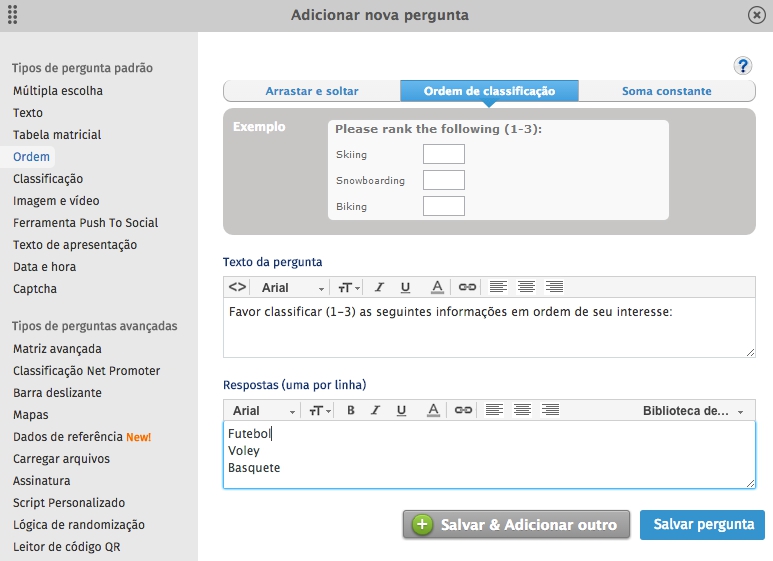Click into the Respostas text area
Viewport: 773px width, 561px height.
[x=489, y=455]
